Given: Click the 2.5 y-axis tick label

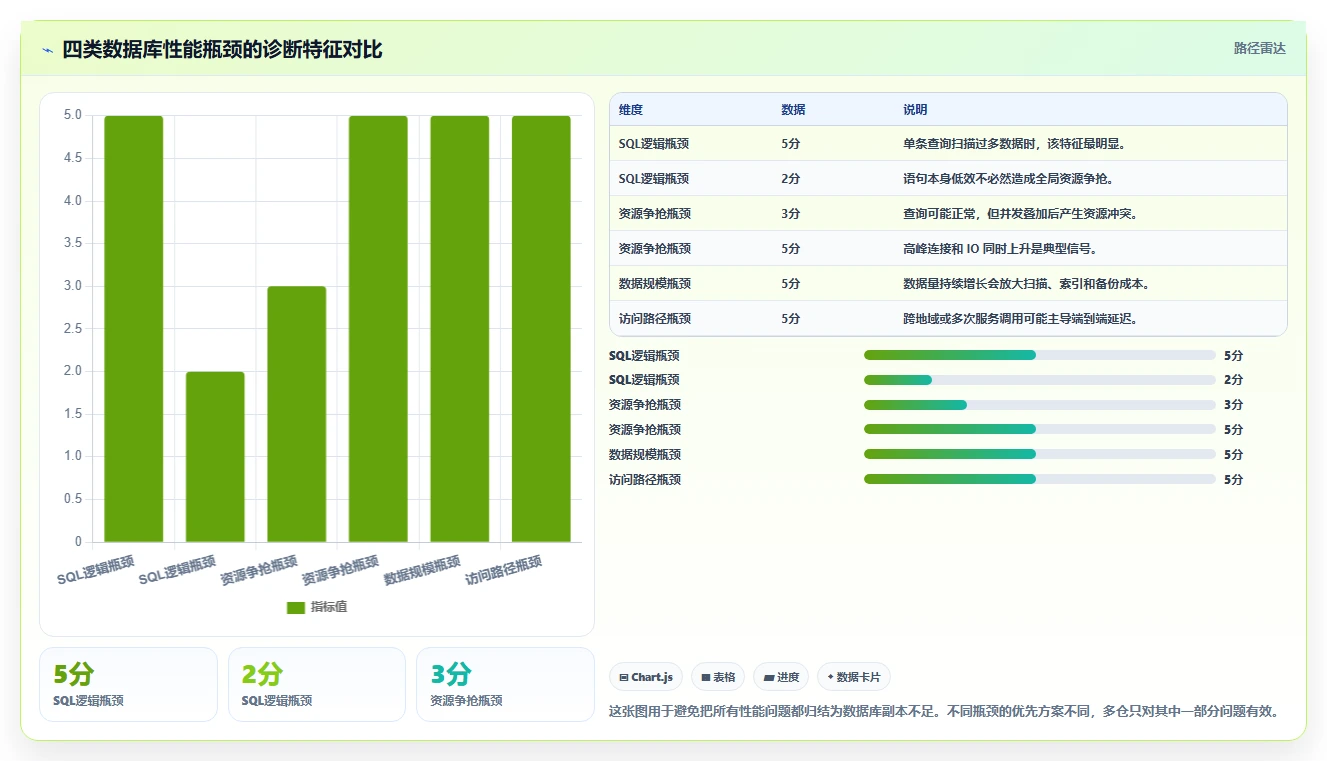Looking at the screenshot, I should tap(72, 329).
